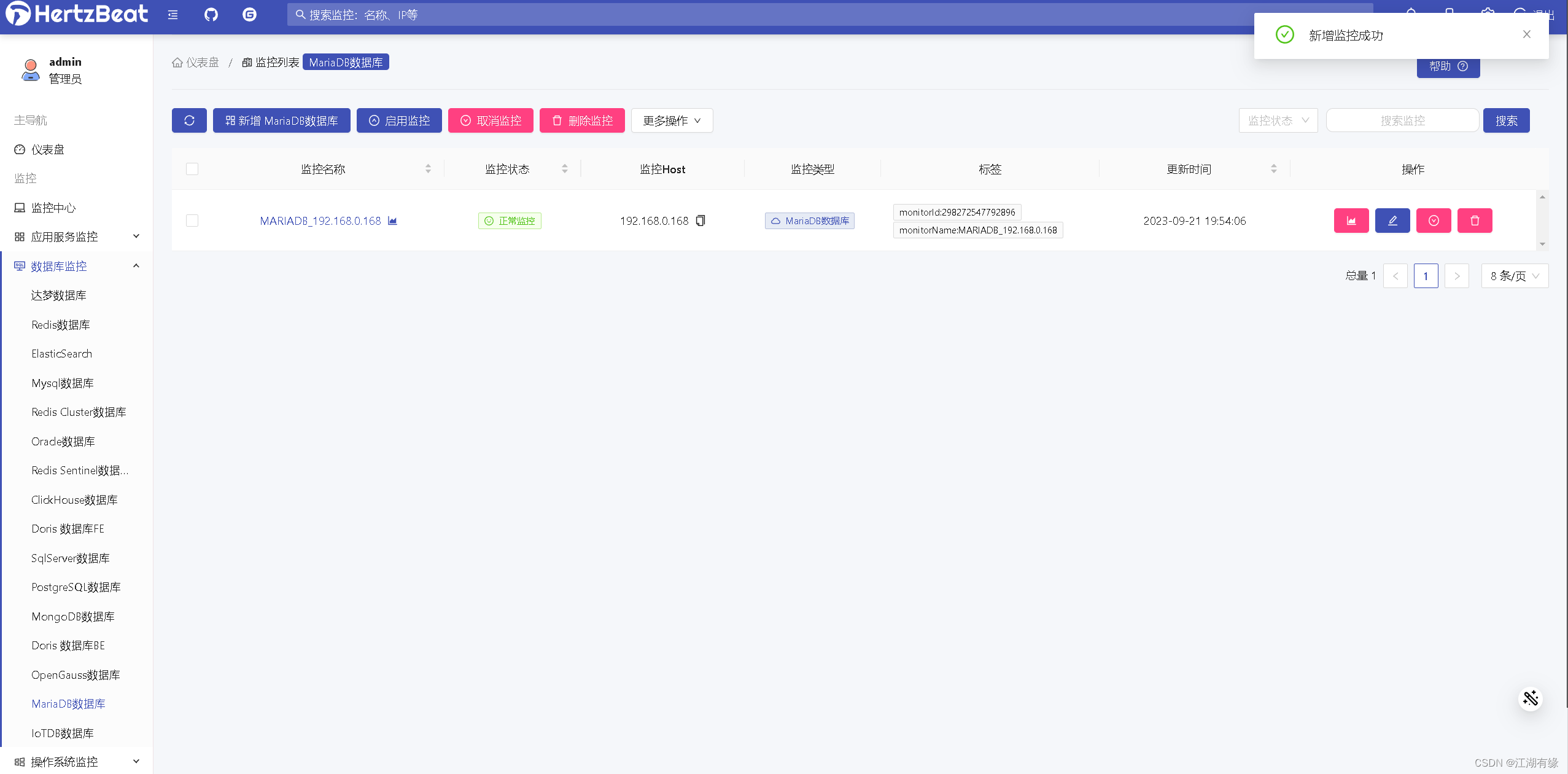
Task: Check the MARIADB_192.168.0.168 row checkbox
Action: click(192, 221)
